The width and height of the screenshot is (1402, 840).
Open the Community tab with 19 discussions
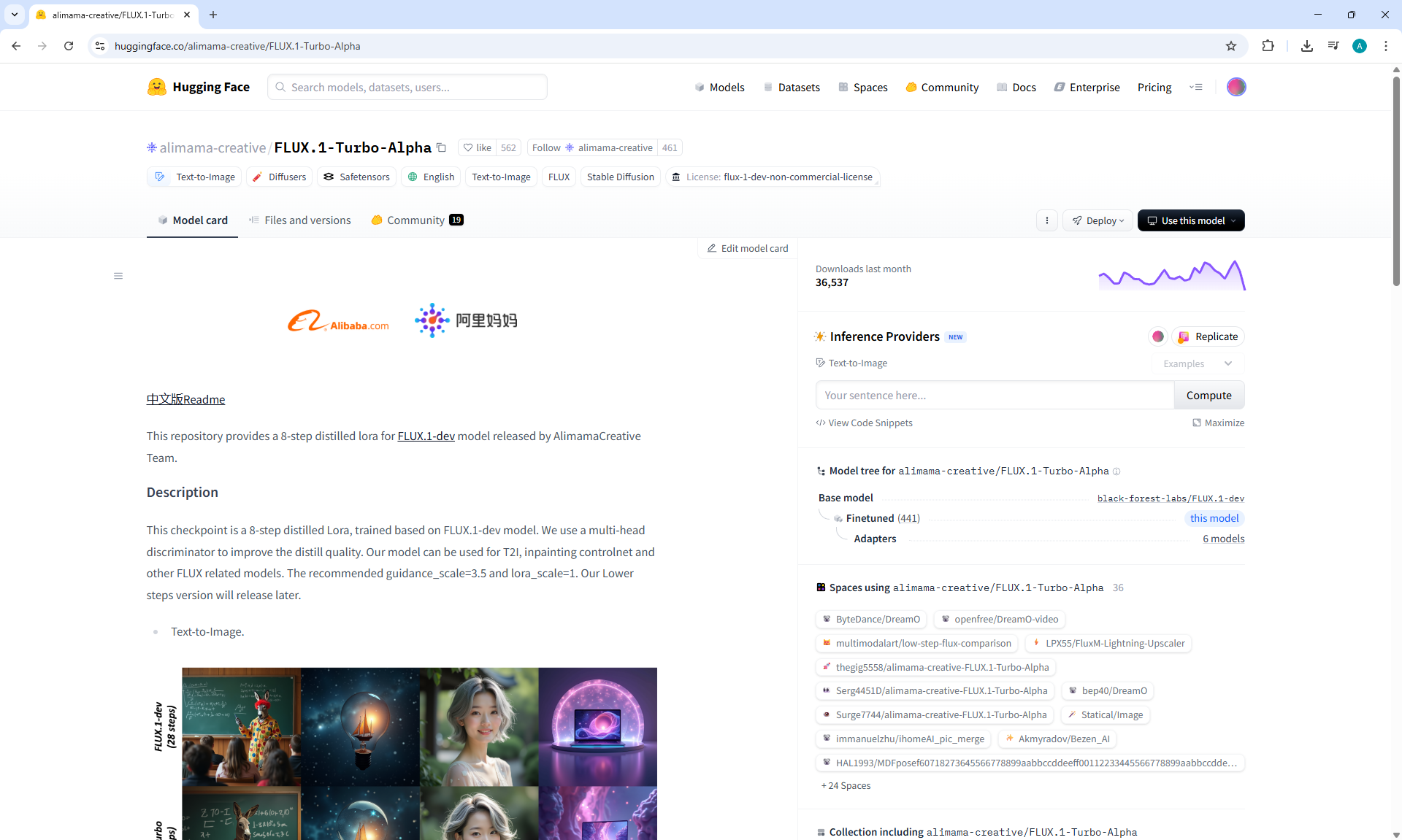(417, 220)
